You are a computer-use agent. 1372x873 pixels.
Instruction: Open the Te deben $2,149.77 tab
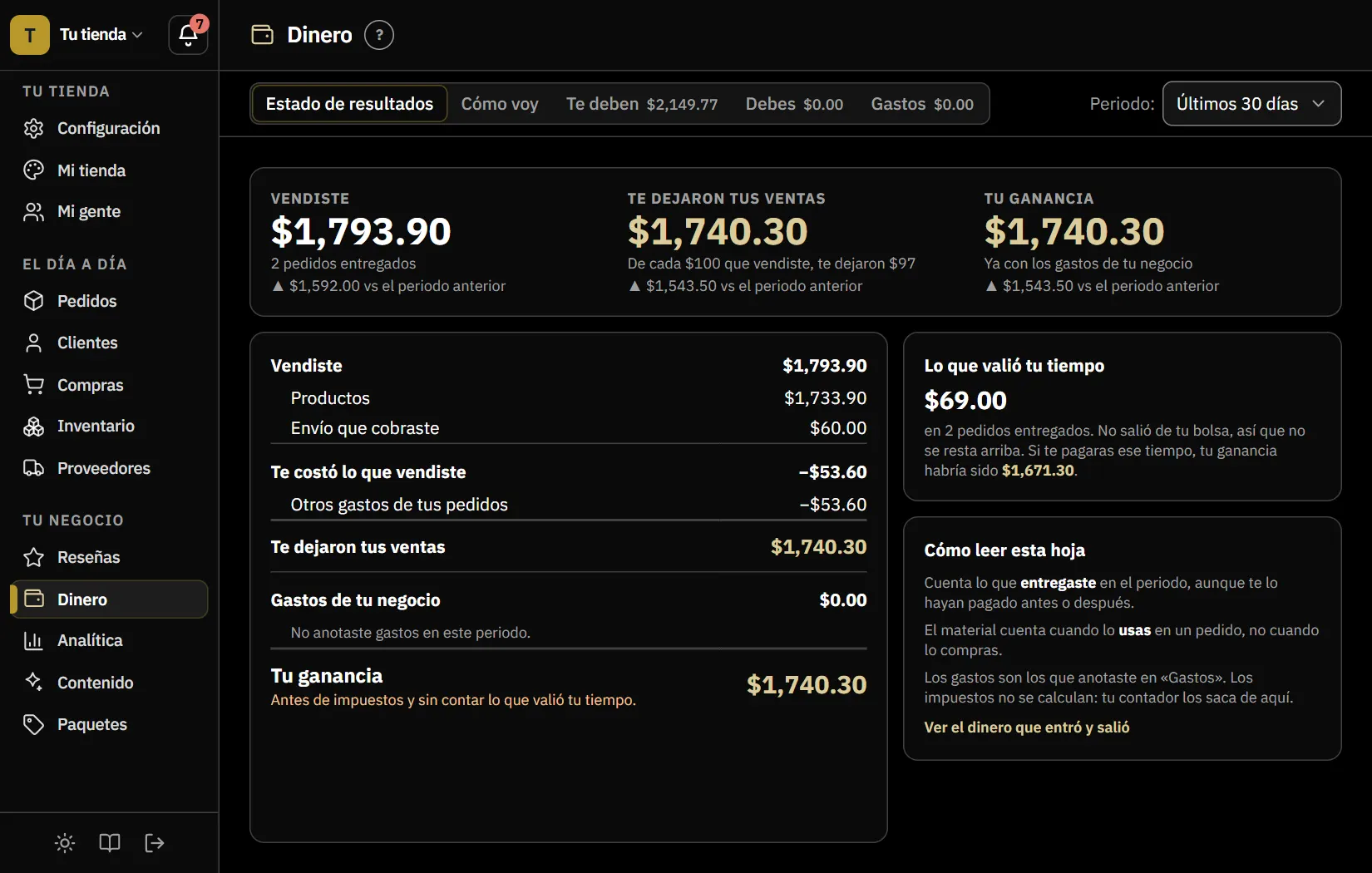click(642, 104)
